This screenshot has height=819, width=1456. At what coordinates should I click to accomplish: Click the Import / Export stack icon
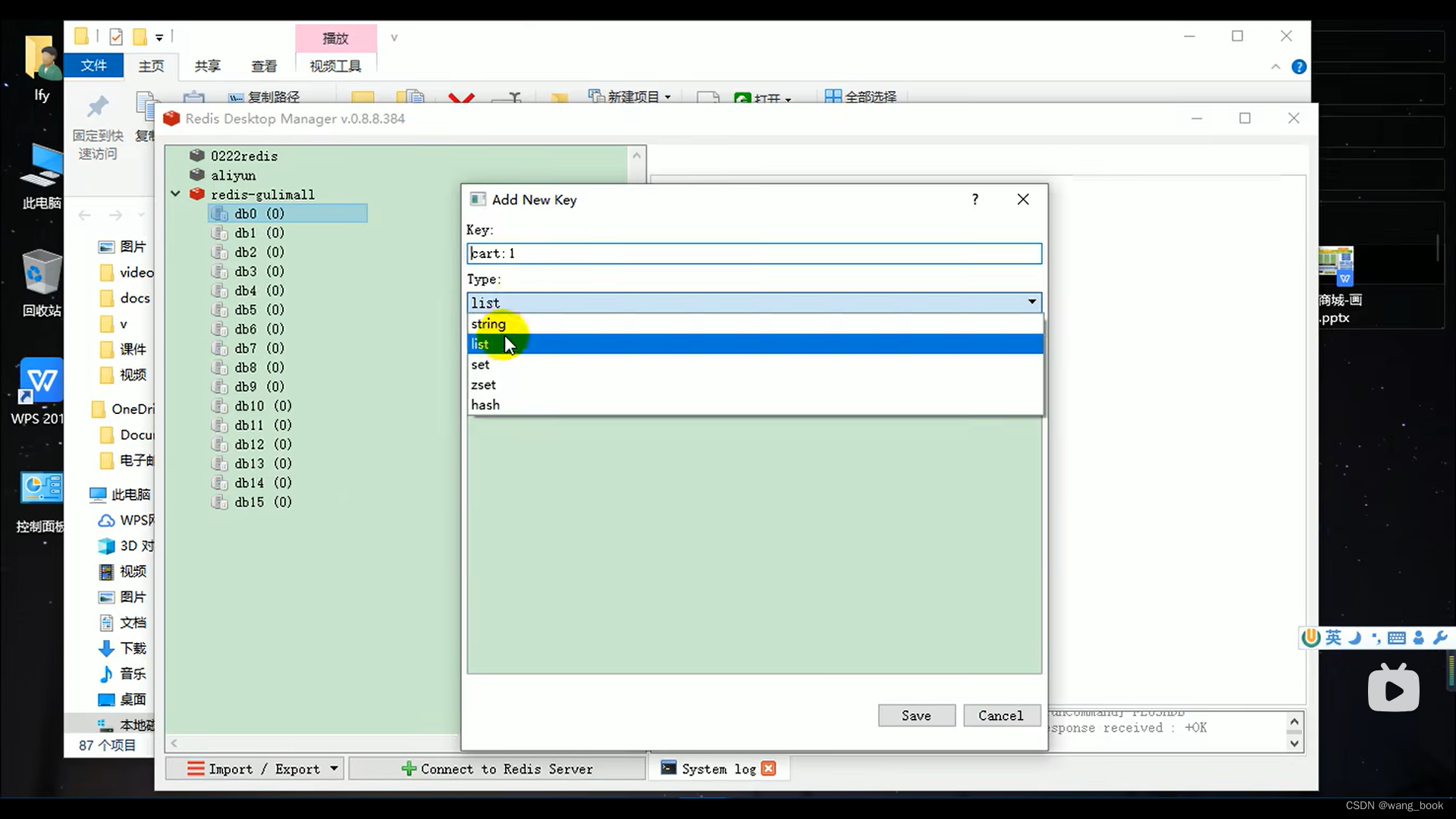[196, 769]
